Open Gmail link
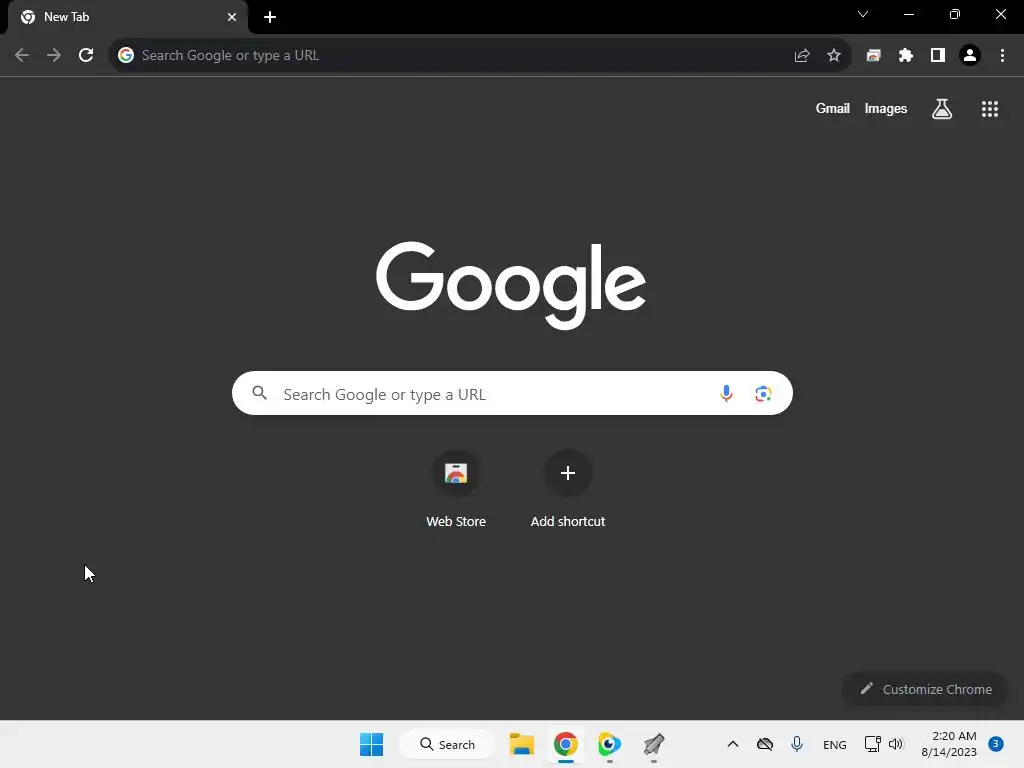The image size is (1024, 768). click(833, 108)
